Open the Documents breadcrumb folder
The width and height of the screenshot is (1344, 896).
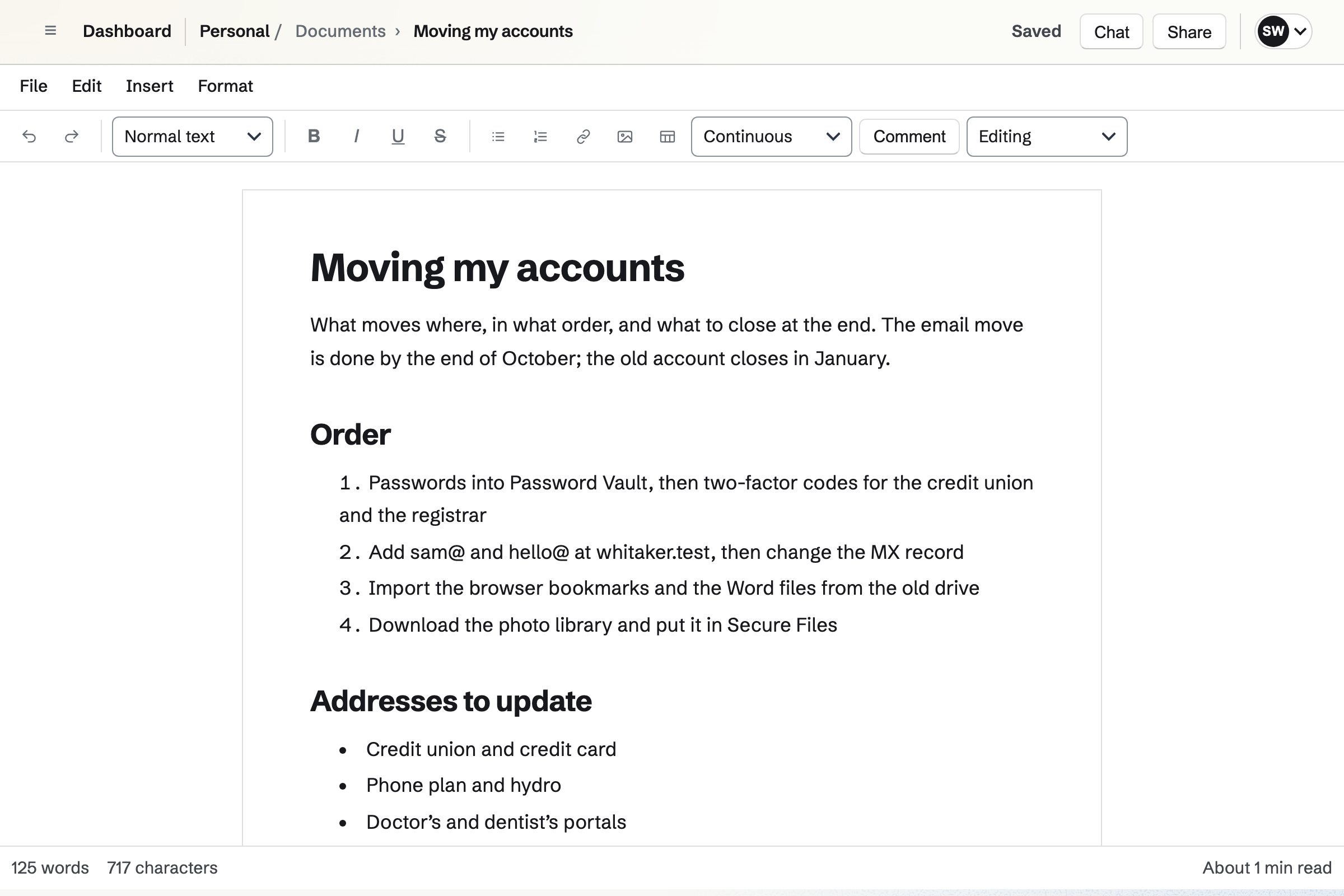340,31
